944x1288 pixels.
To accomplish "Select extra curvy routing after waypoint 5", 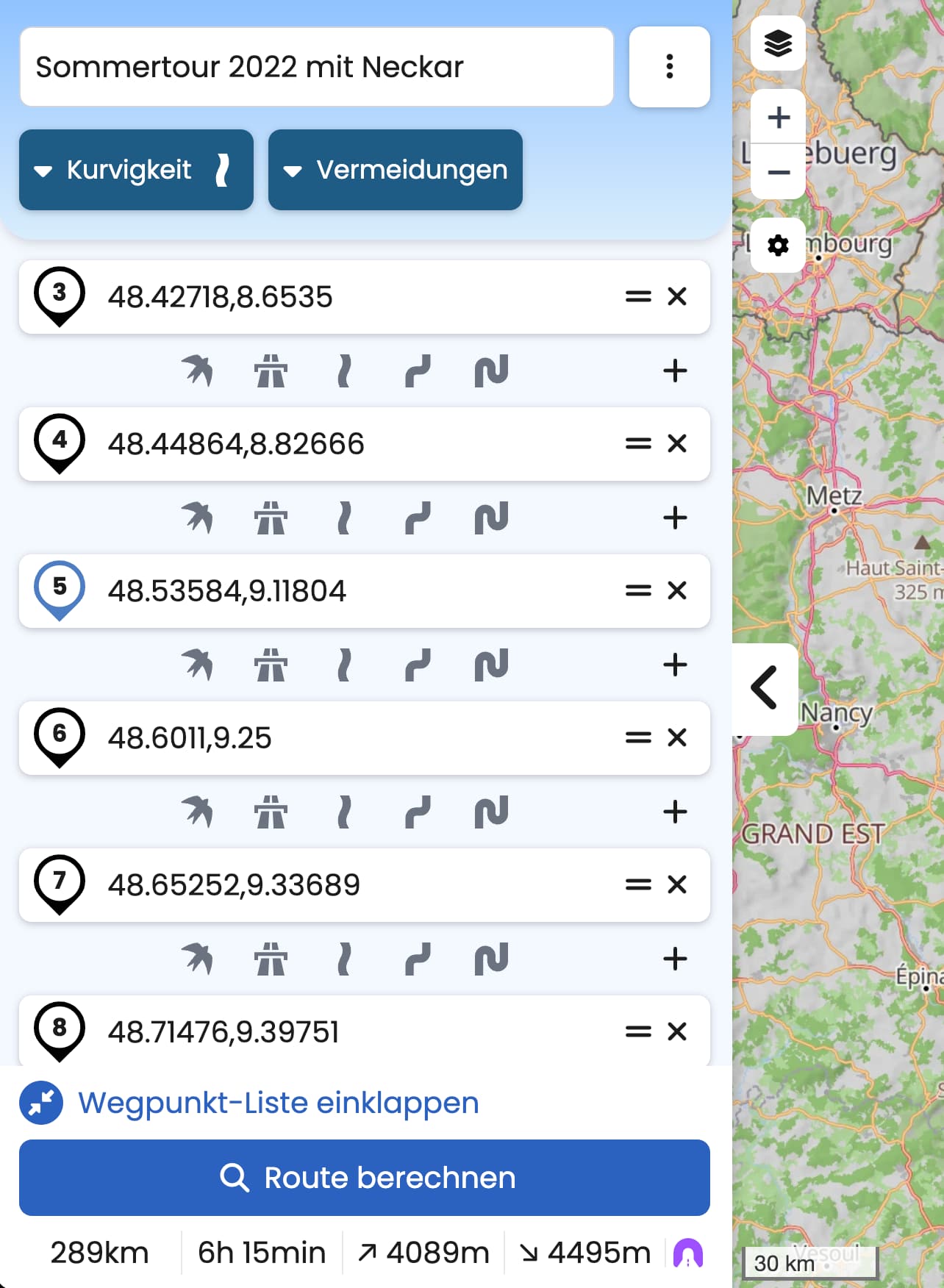I will 491,665.
